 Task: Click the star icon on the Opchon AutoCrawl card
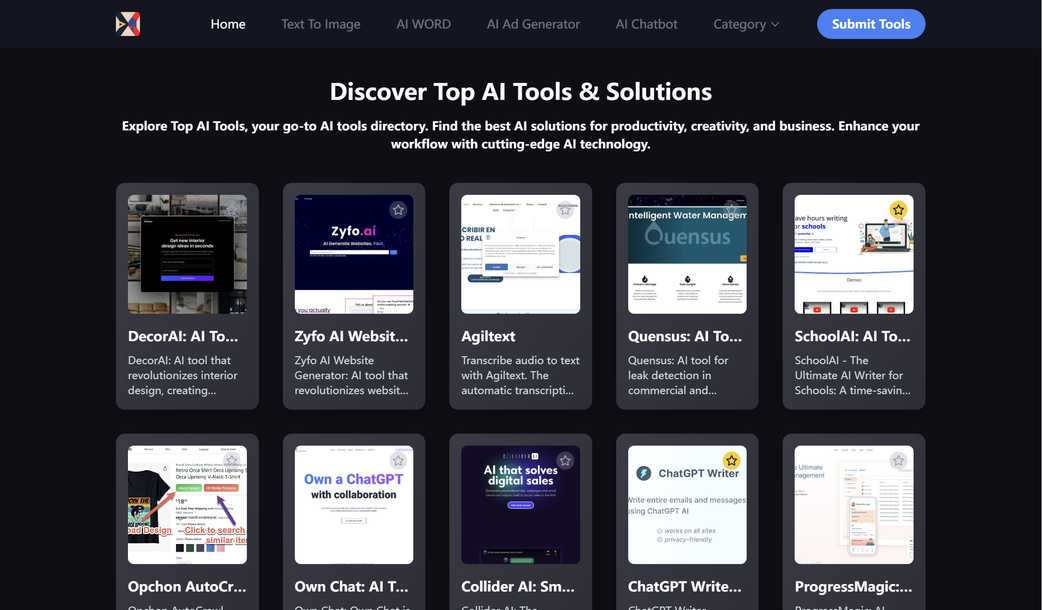point(230,460)
